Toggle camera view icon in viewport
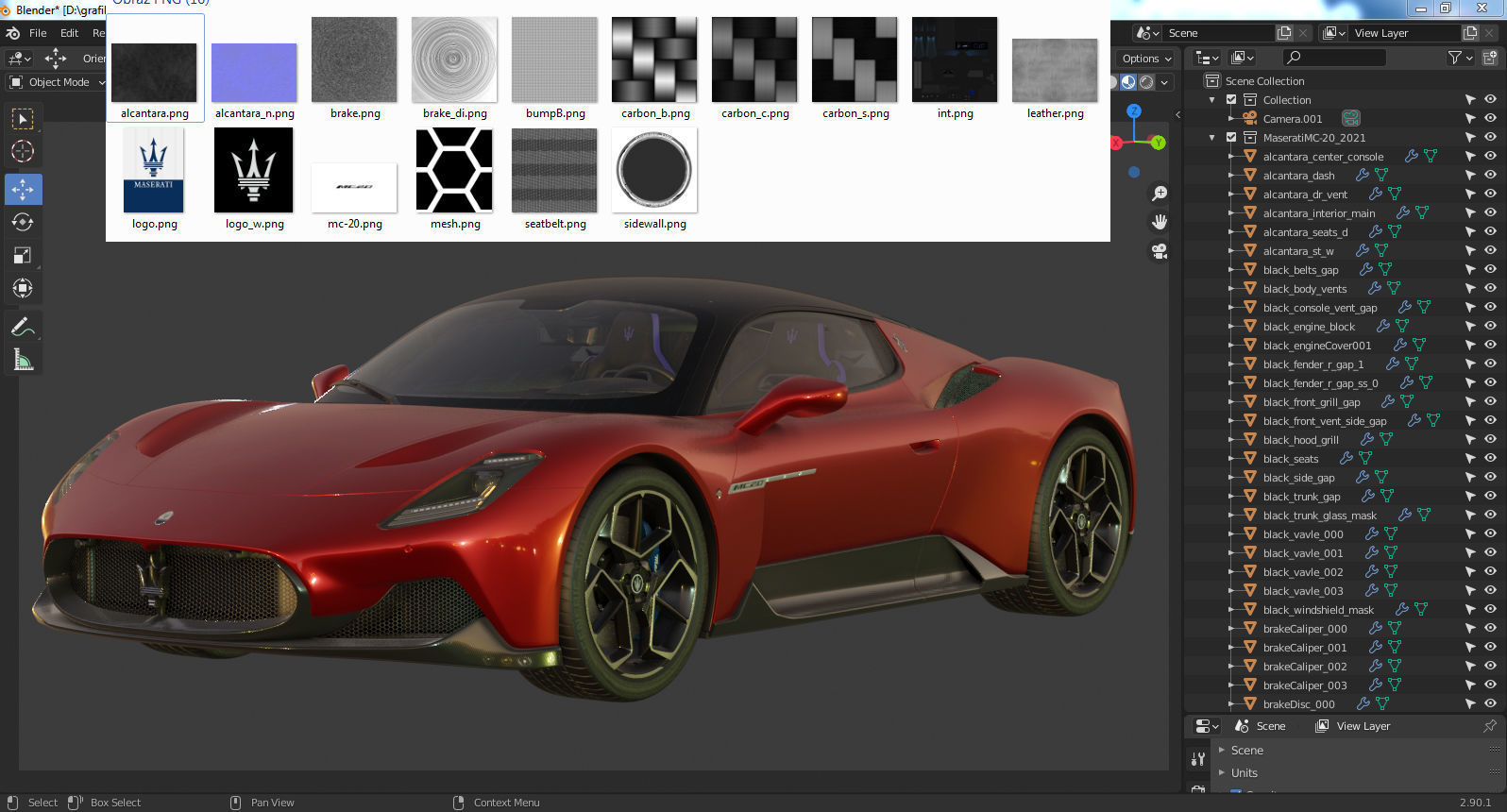This screenshot has width=1507, height=812. 1160,251
